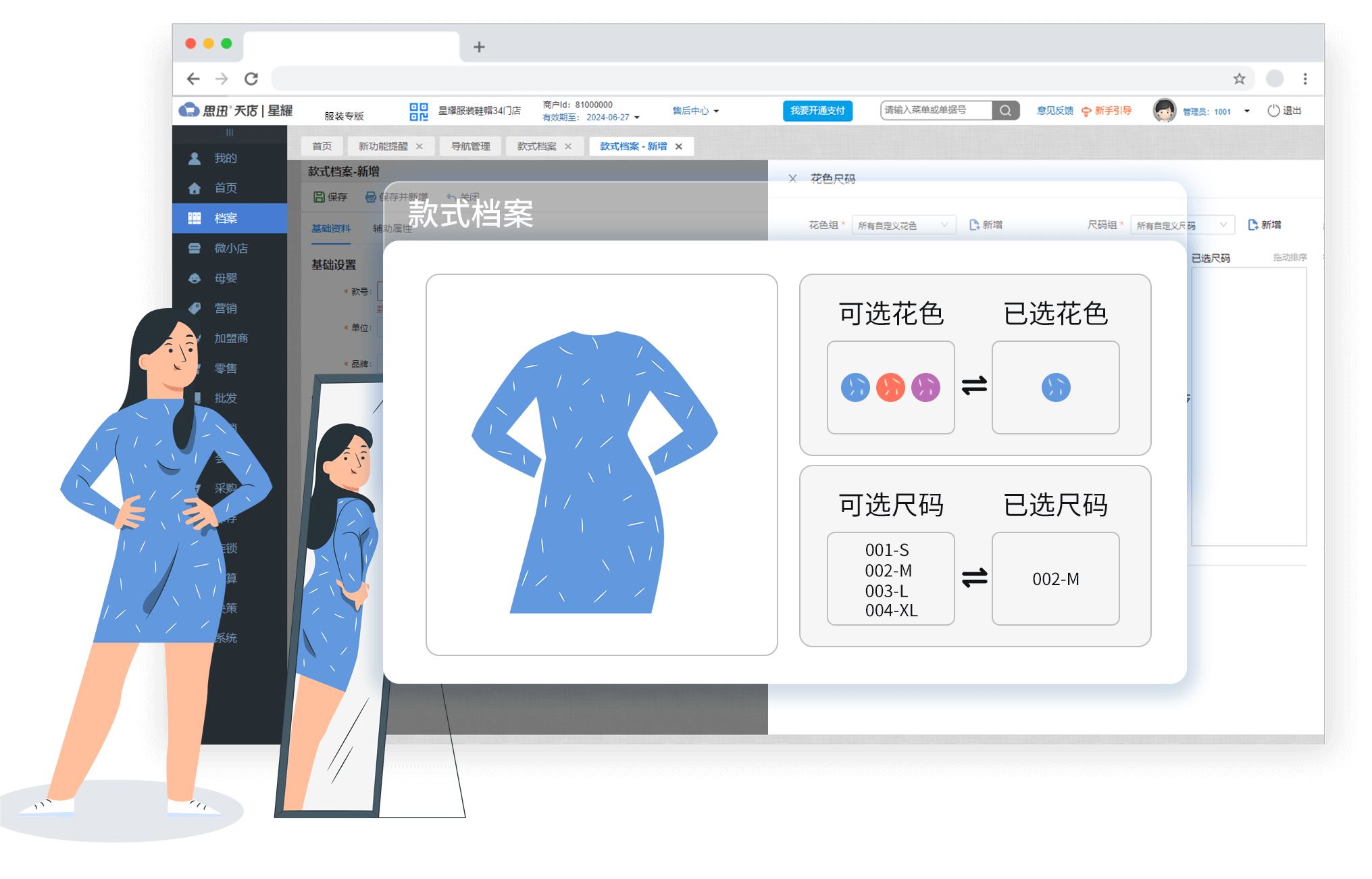Expand the 花色组 dropdown
This screenshot has height=879, width=1372.
[x=904, y=226]
